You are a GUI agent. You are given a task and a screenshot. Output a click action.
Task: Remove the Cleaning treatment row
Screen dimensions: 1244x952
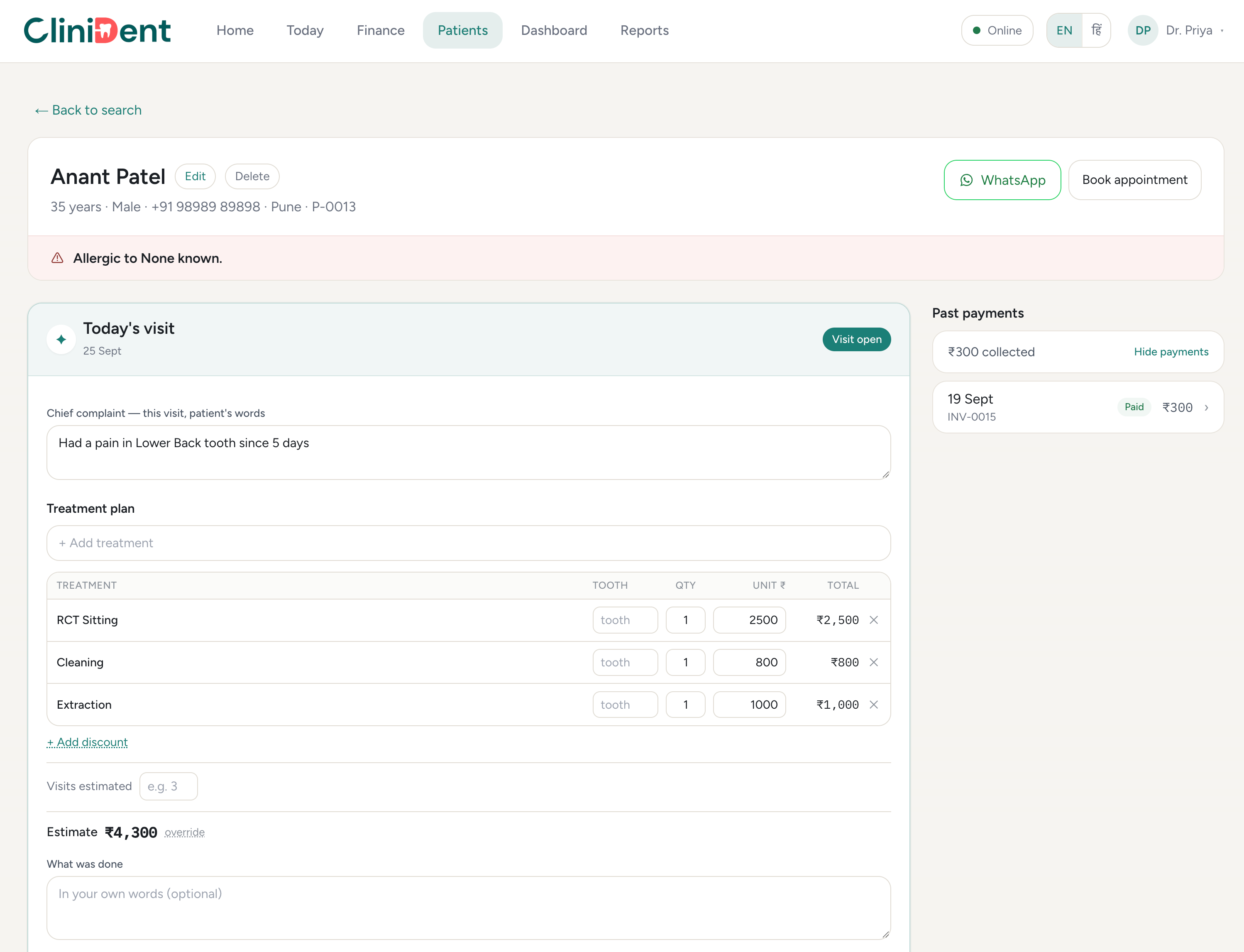[873, 663]
